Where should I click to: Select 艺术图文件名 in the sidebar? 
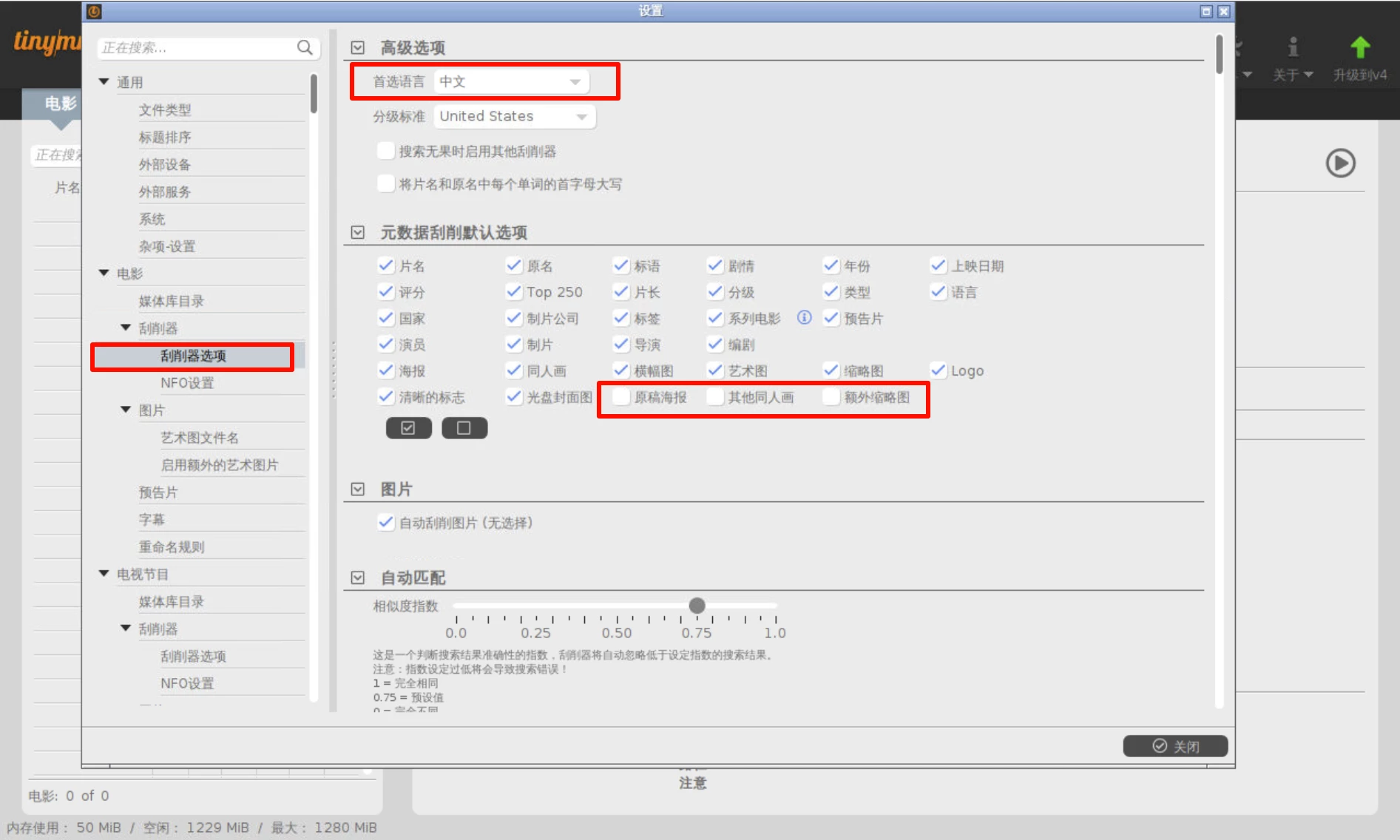(200, 438)
